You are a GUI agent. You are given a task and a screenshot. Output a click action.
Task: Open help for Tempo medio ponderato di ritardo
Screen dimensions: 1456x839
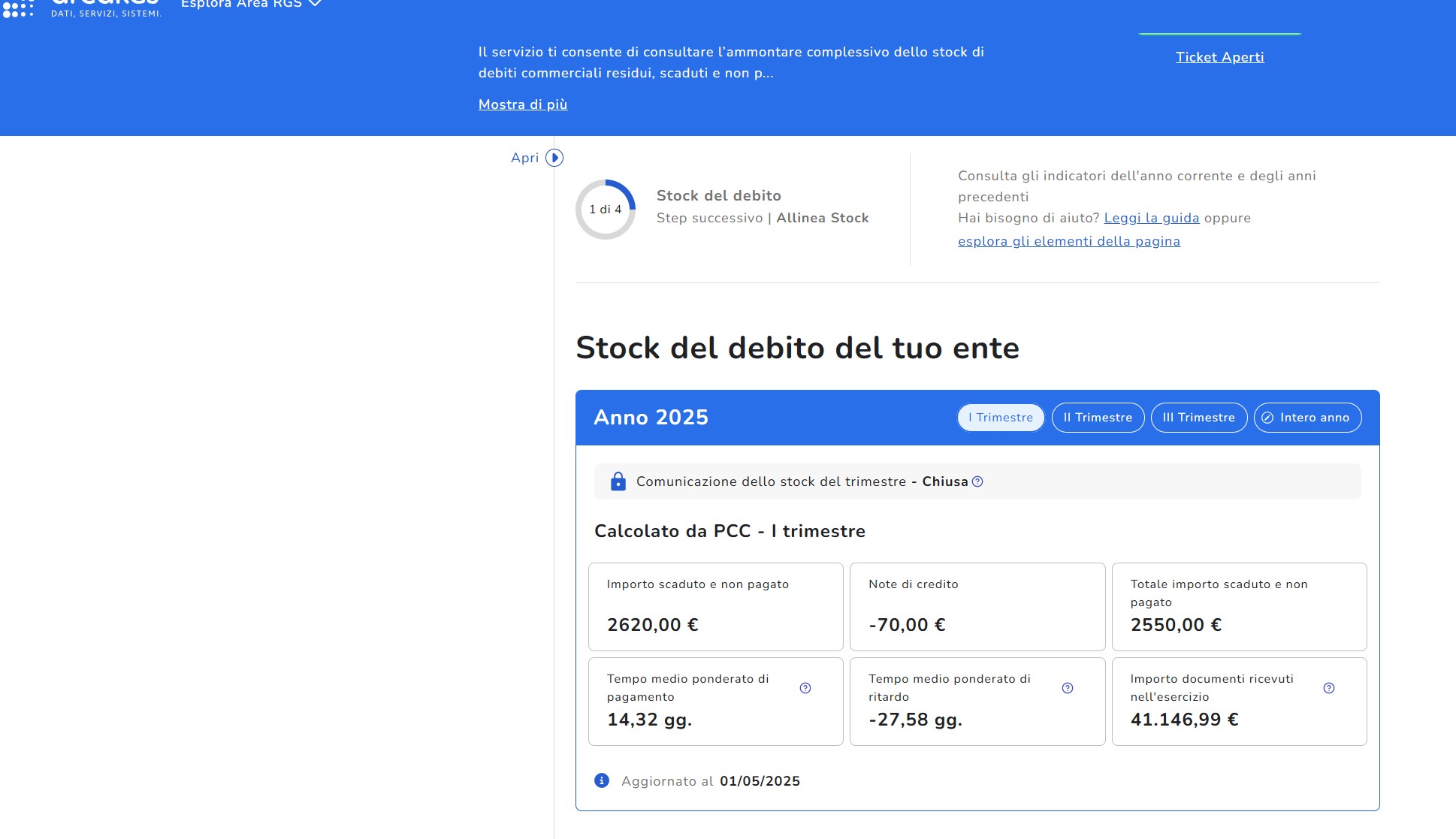[1068, 688]
